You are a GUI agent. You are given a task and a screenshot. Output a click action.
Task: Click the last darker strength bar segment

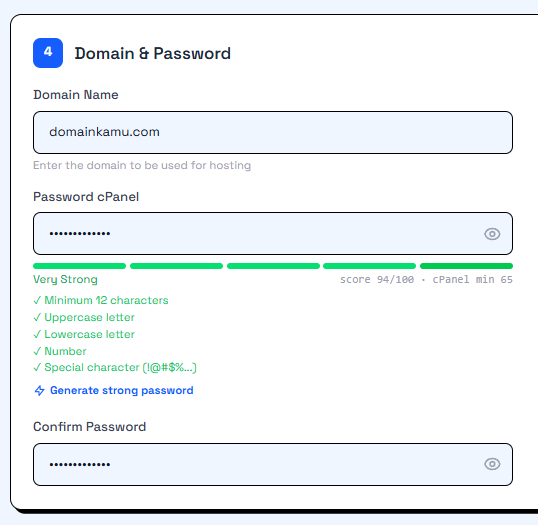pos(466,266)
